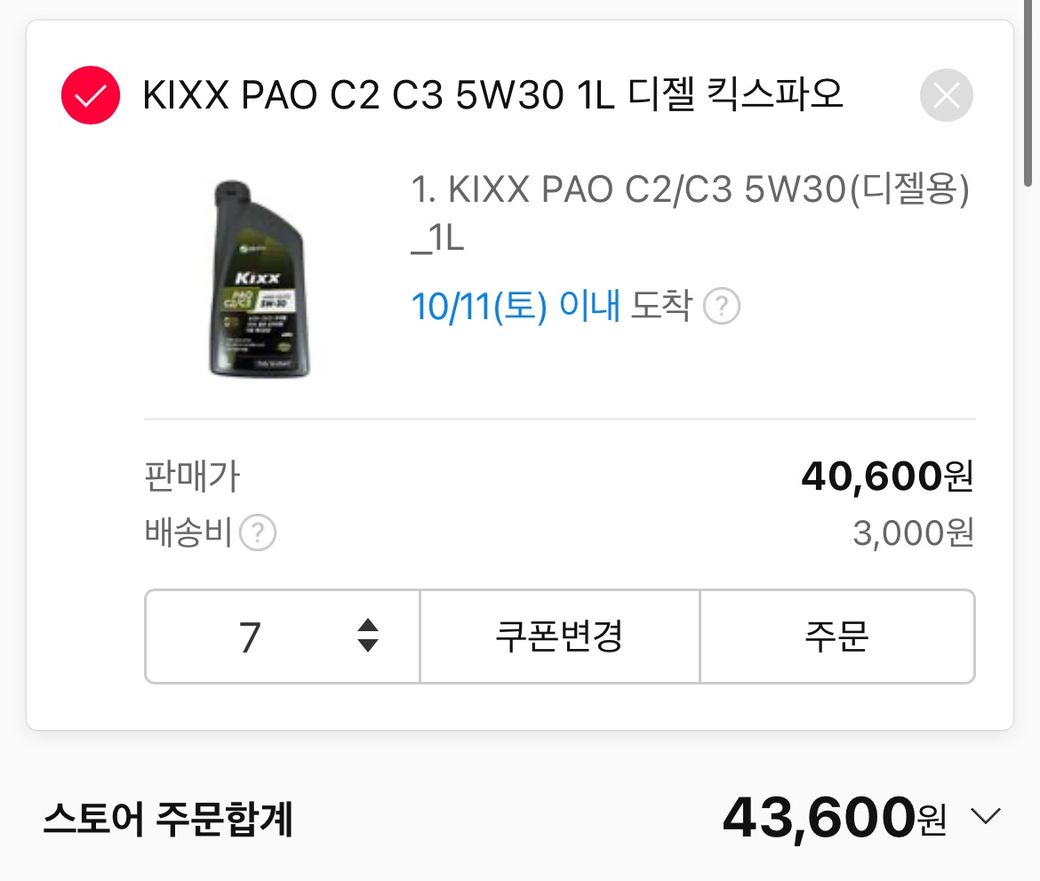Tap the blue 10/11(토) 이내 delivery date

[x=515, y=306]
